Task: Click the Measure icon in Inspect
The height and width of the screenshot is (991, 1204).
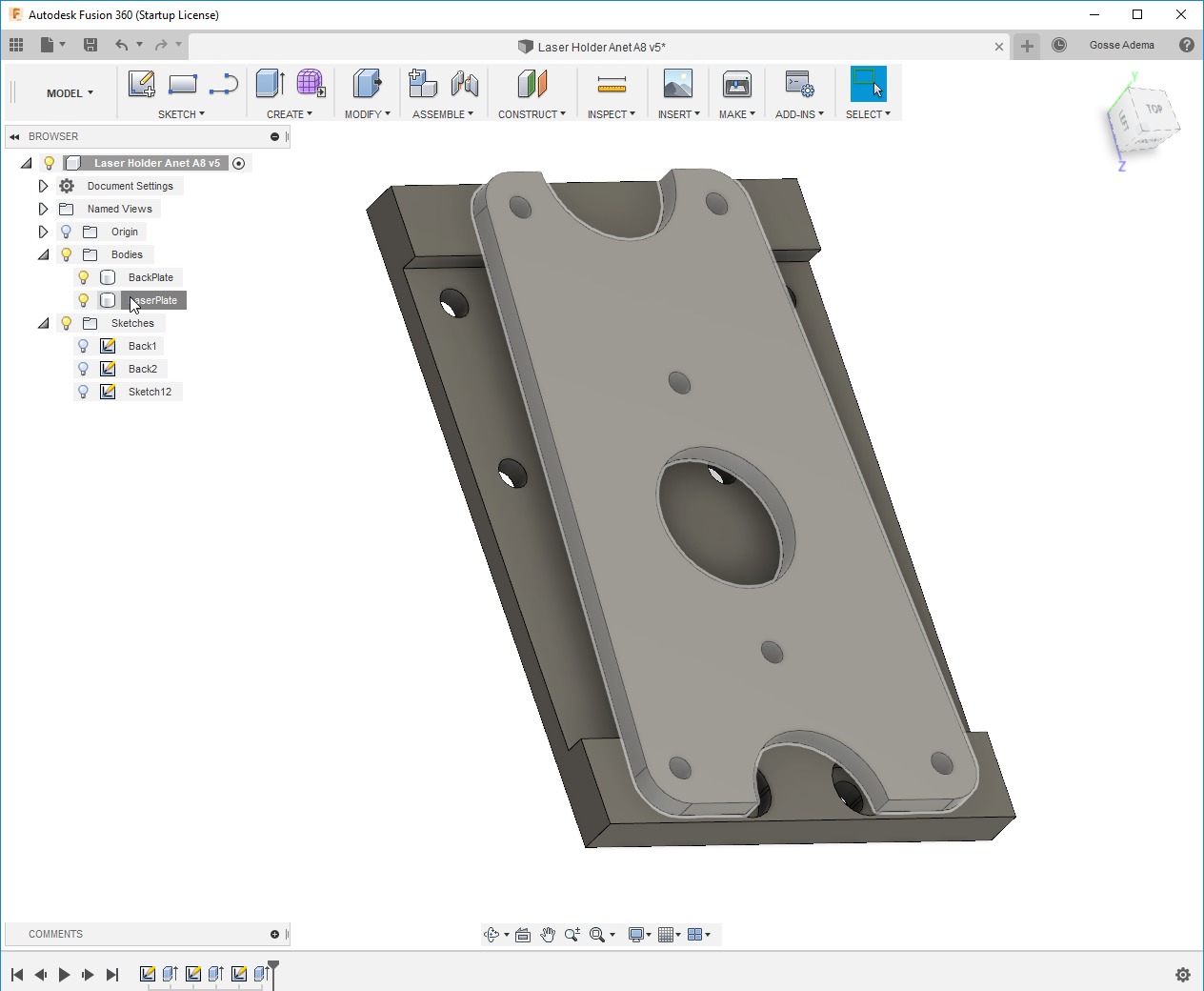Action: pyautogui.click(x=612, y=86)
